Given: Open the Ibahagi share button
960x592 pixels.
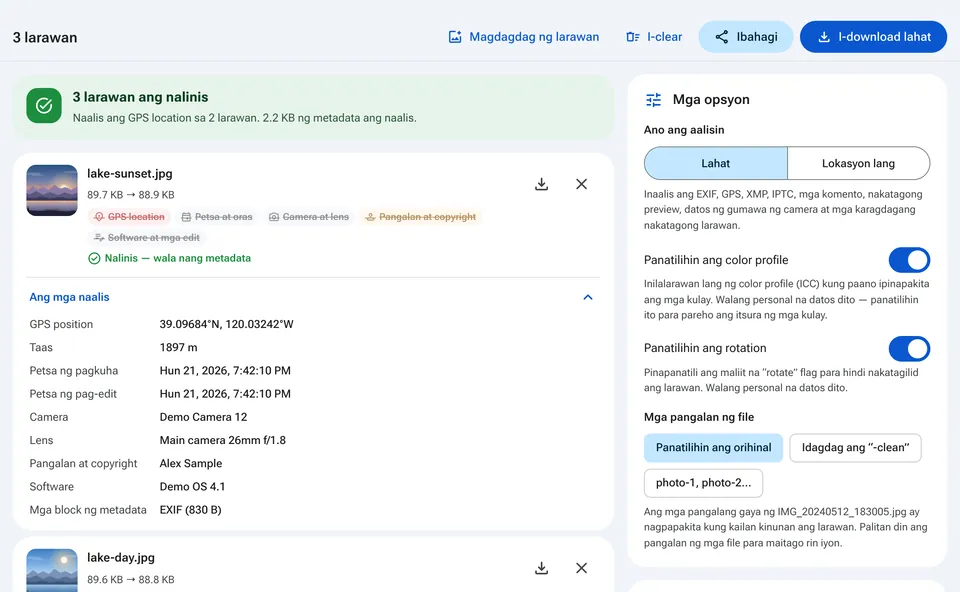Looking at the screenshot, I should pyautogui.click(x=746, y=37).
